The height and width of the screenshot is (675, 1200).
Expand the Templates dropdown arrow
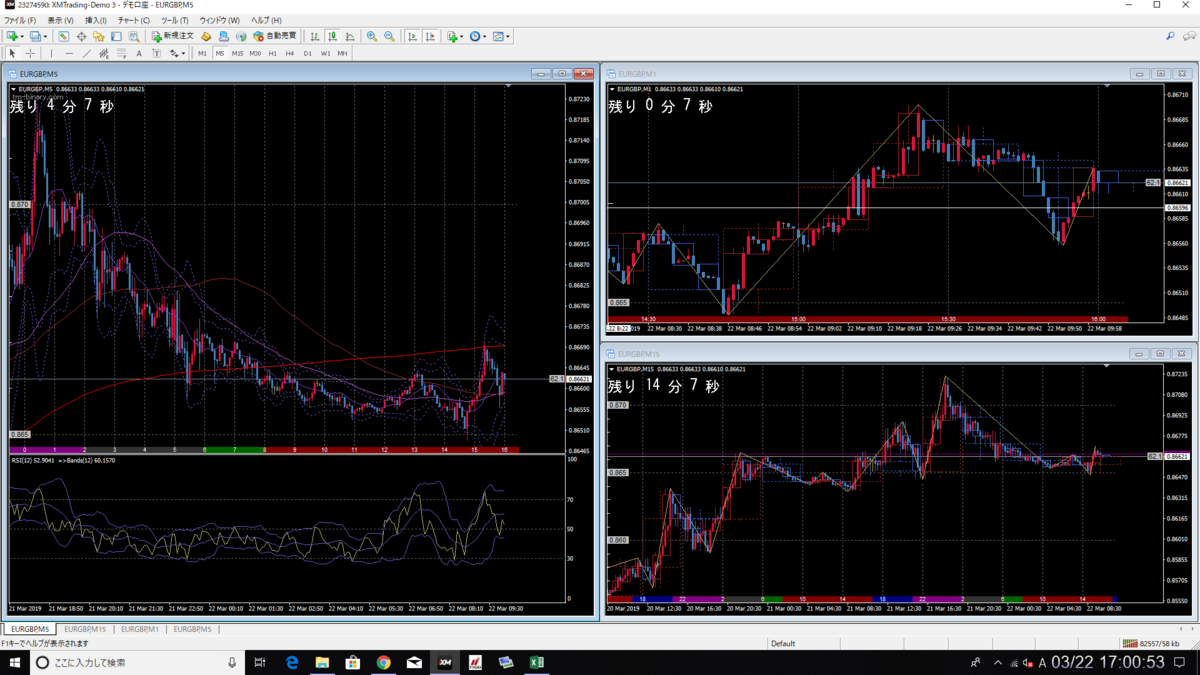coord(508,36)
